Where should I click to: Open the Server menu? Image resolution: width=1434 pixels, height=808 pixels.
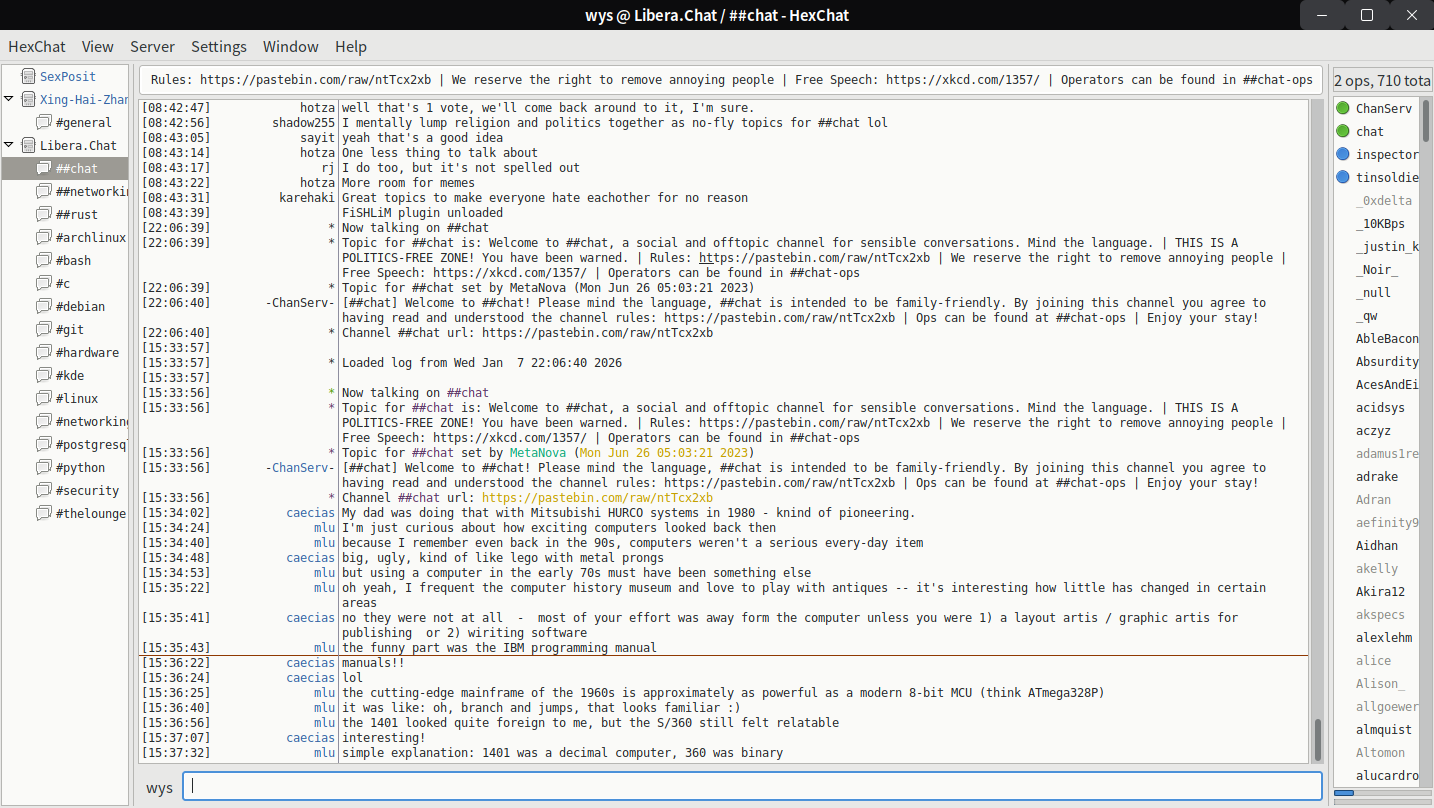click(x=152, y=47)
